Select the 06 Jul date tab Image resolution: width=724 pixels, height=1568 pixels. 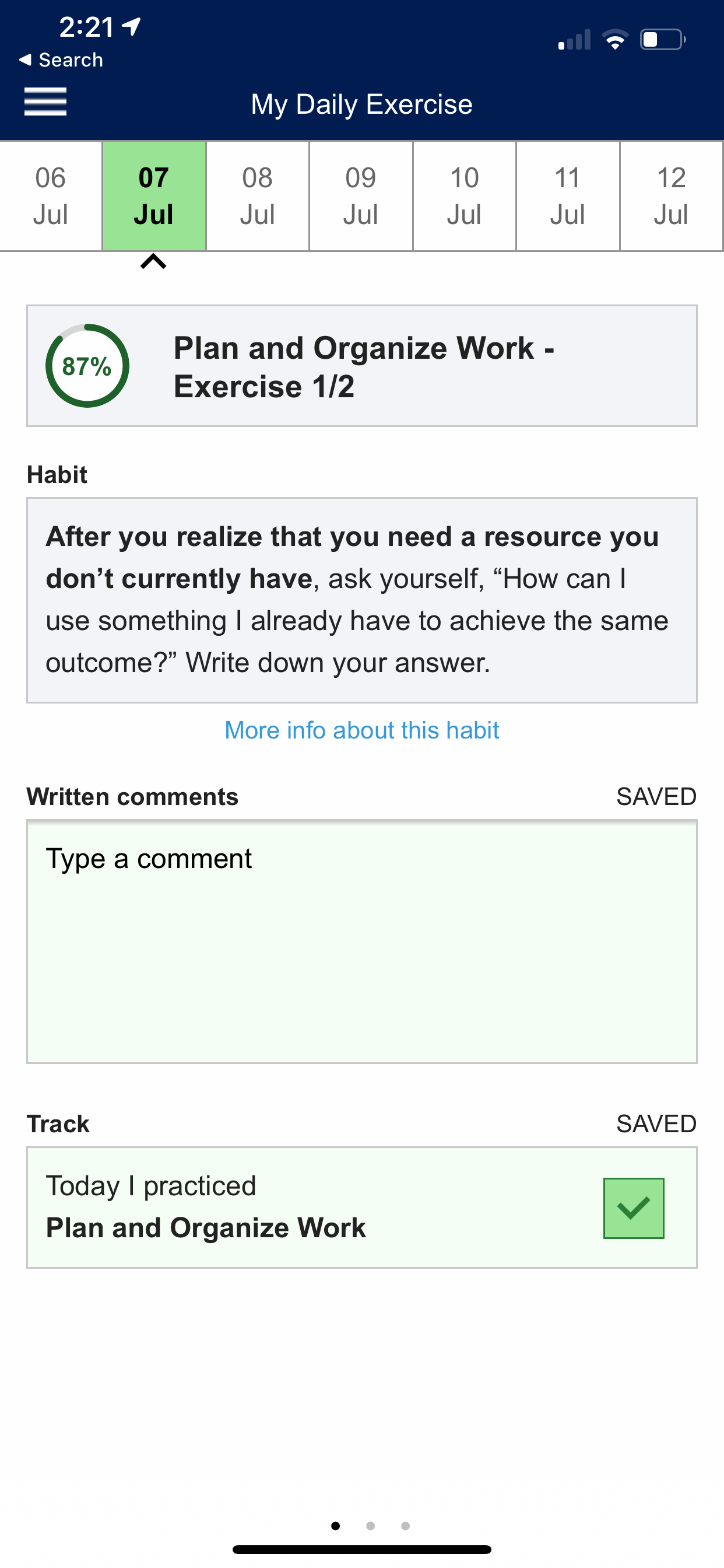coord(51,196)
